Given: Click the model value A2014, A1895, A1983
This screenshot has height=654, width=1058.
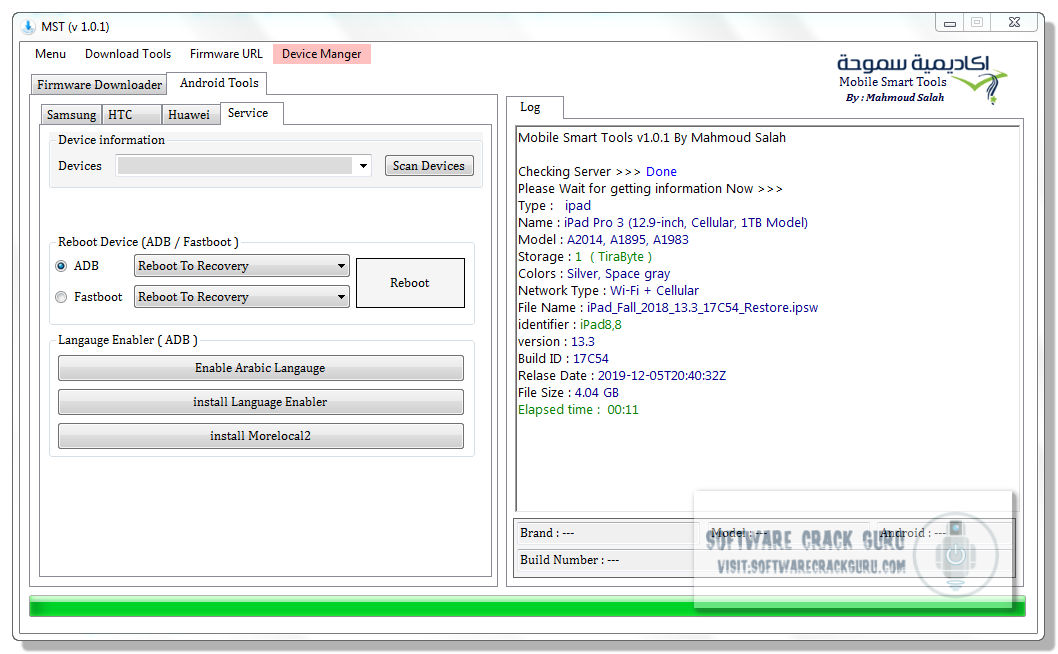Looking at the screenshot, I should coord(628,240).
